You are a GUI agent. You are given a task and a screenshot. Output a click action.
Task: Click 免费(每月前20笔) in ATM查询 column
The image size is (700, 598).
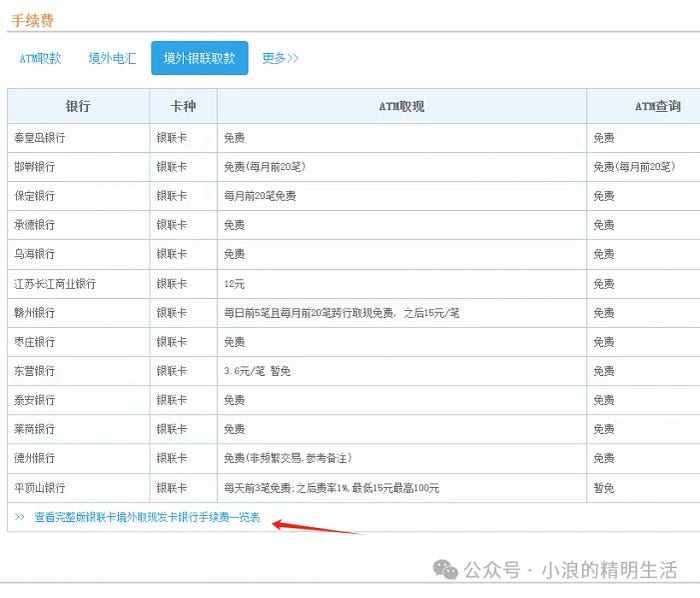coord(634,167)
